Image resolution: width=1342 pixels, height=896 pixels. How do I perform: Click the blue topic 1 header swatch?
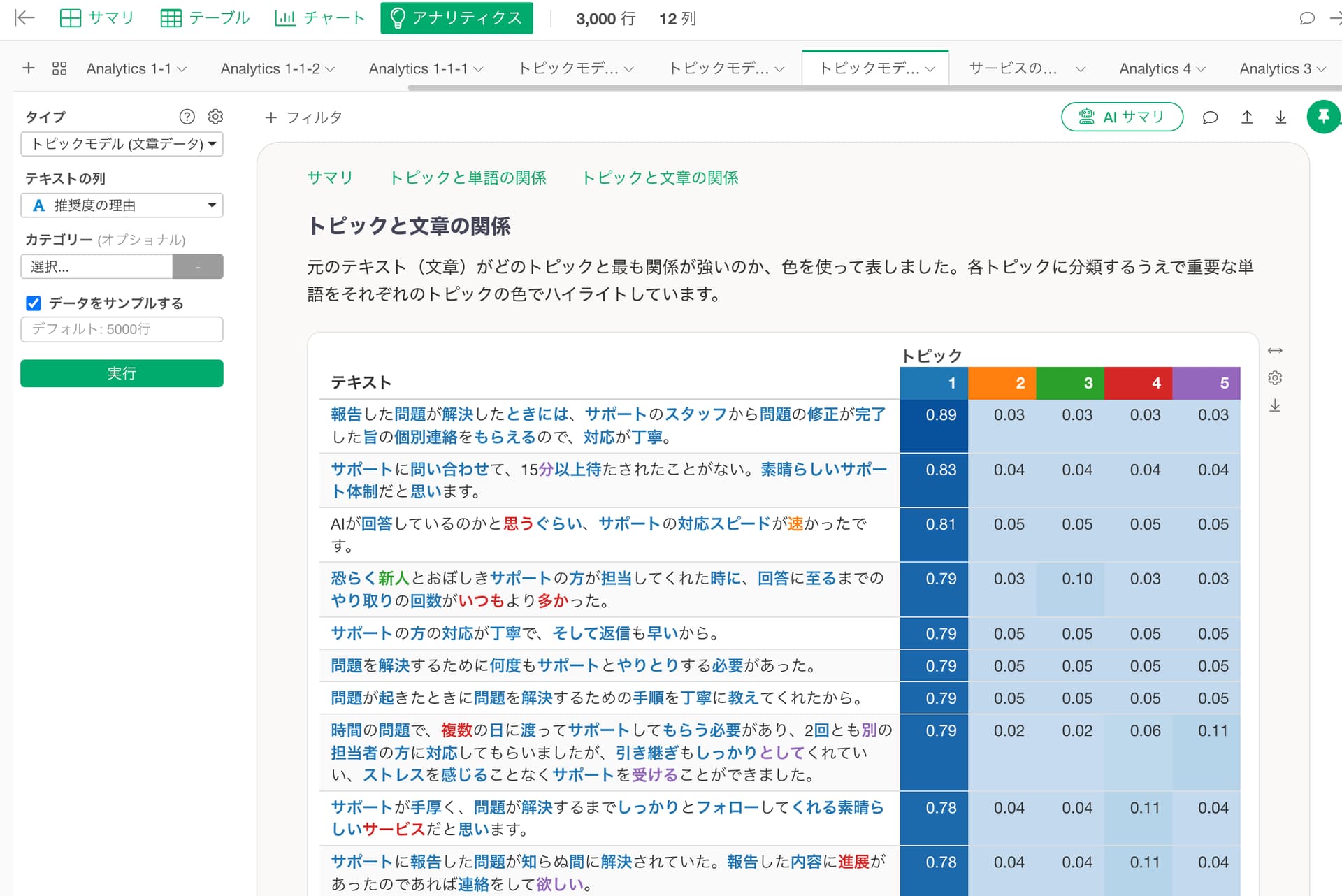coord(934,383)
